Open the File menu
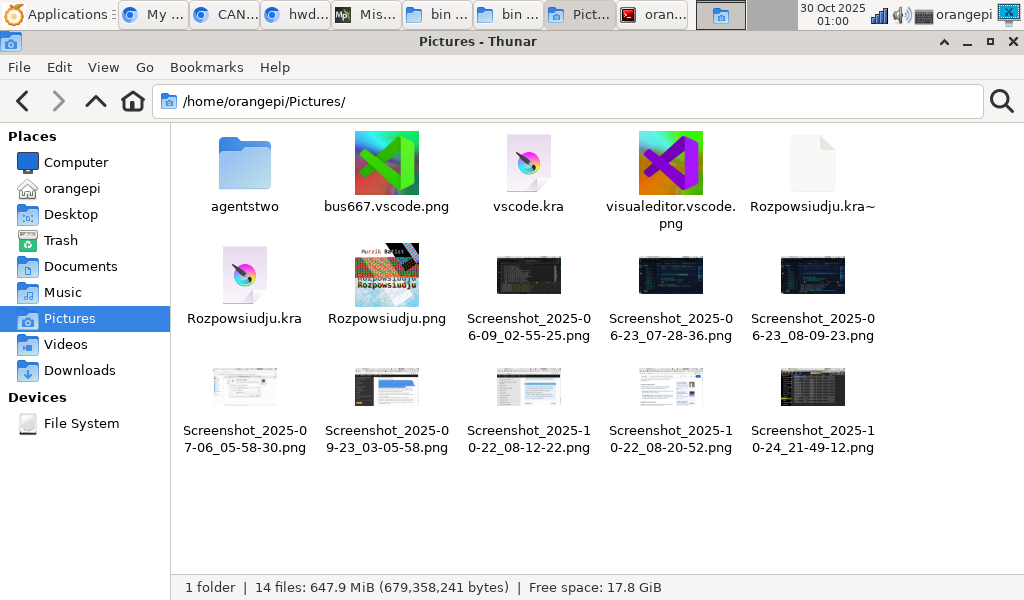This screenshot has width=1024, height=600. tap(19, 67)
